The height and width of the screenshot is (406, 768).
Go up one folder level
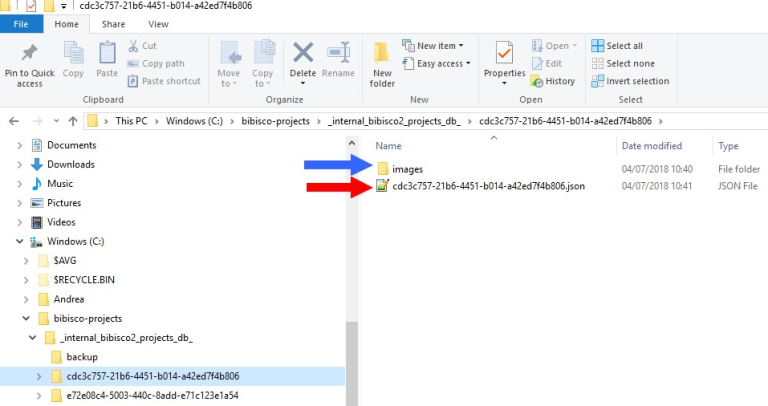(x=73, y=121)
